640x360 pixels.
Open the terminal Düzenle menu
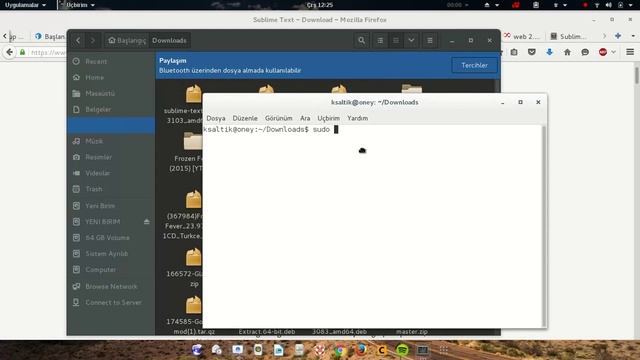click(x=245, y=118)
